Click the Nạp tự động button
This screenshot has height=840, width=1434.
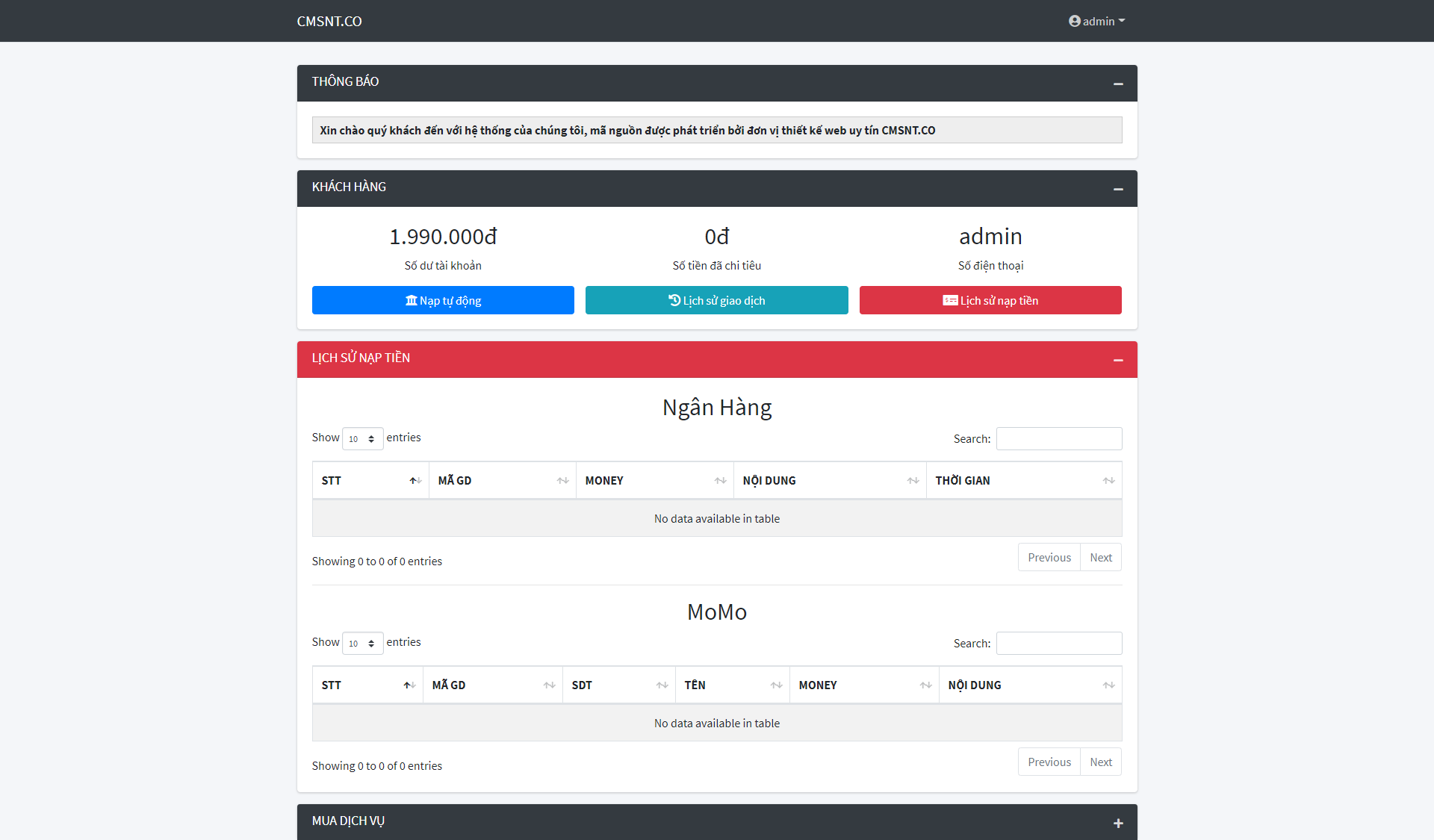443,300
